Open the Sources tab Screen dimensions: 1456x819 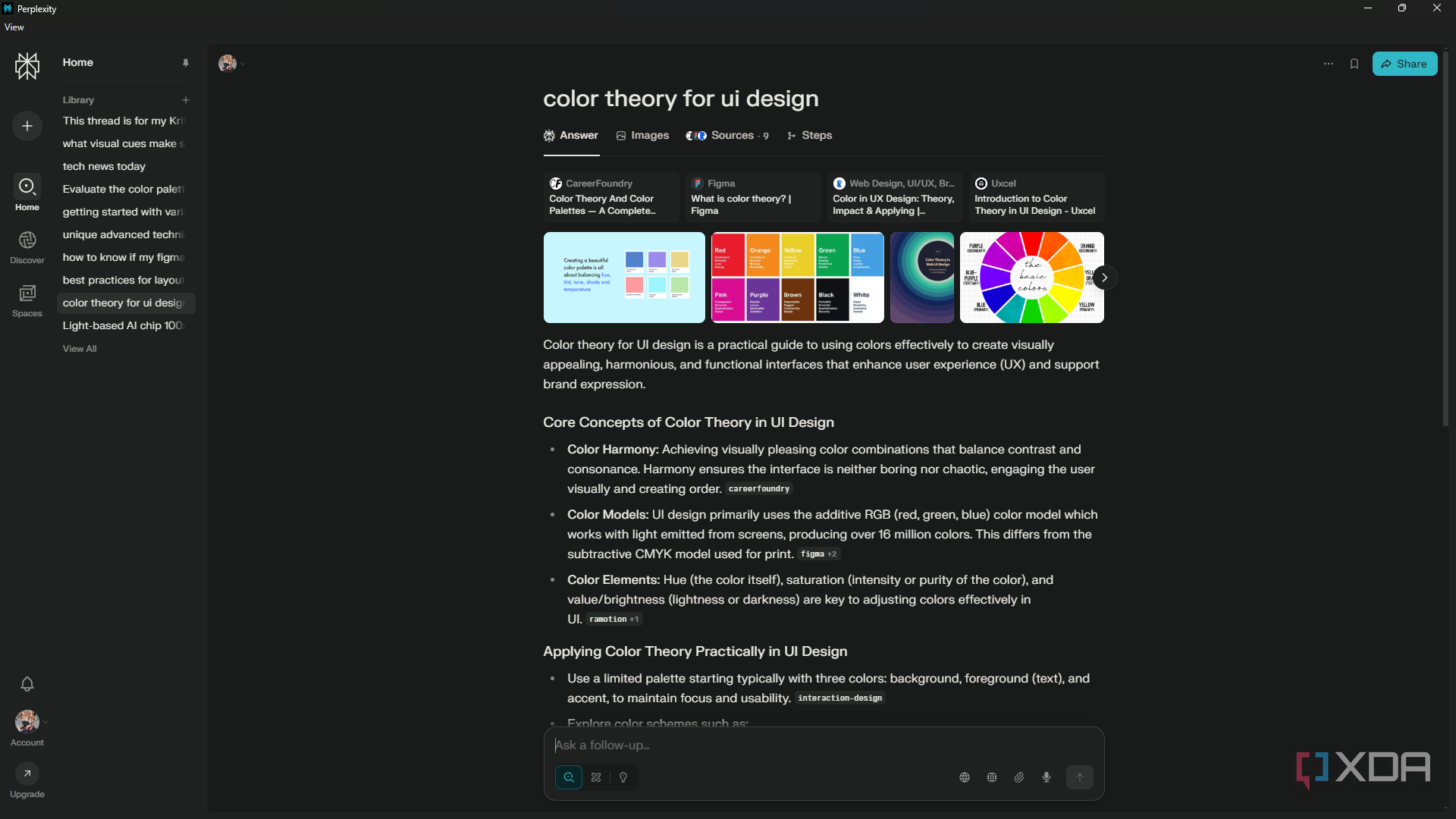point(727,136)
